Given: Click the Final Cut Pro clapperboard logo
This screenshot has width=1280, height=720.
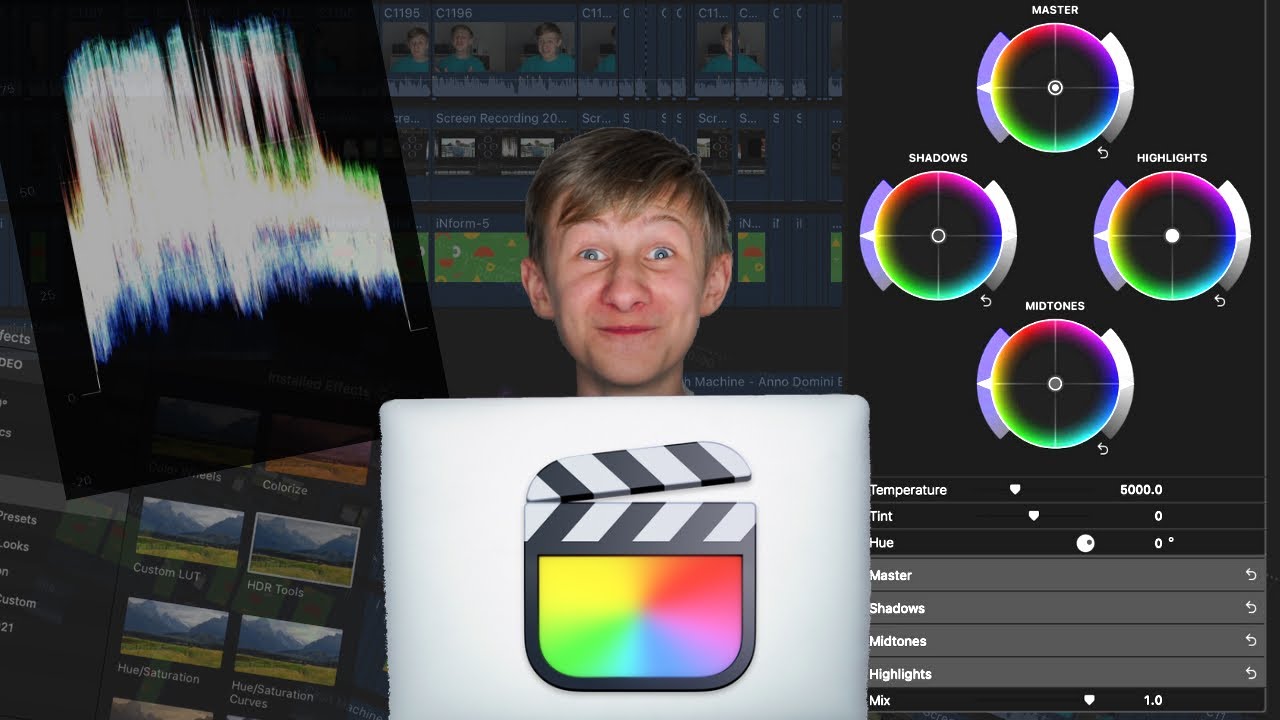Looking at the screenshot, I should 640,565.
